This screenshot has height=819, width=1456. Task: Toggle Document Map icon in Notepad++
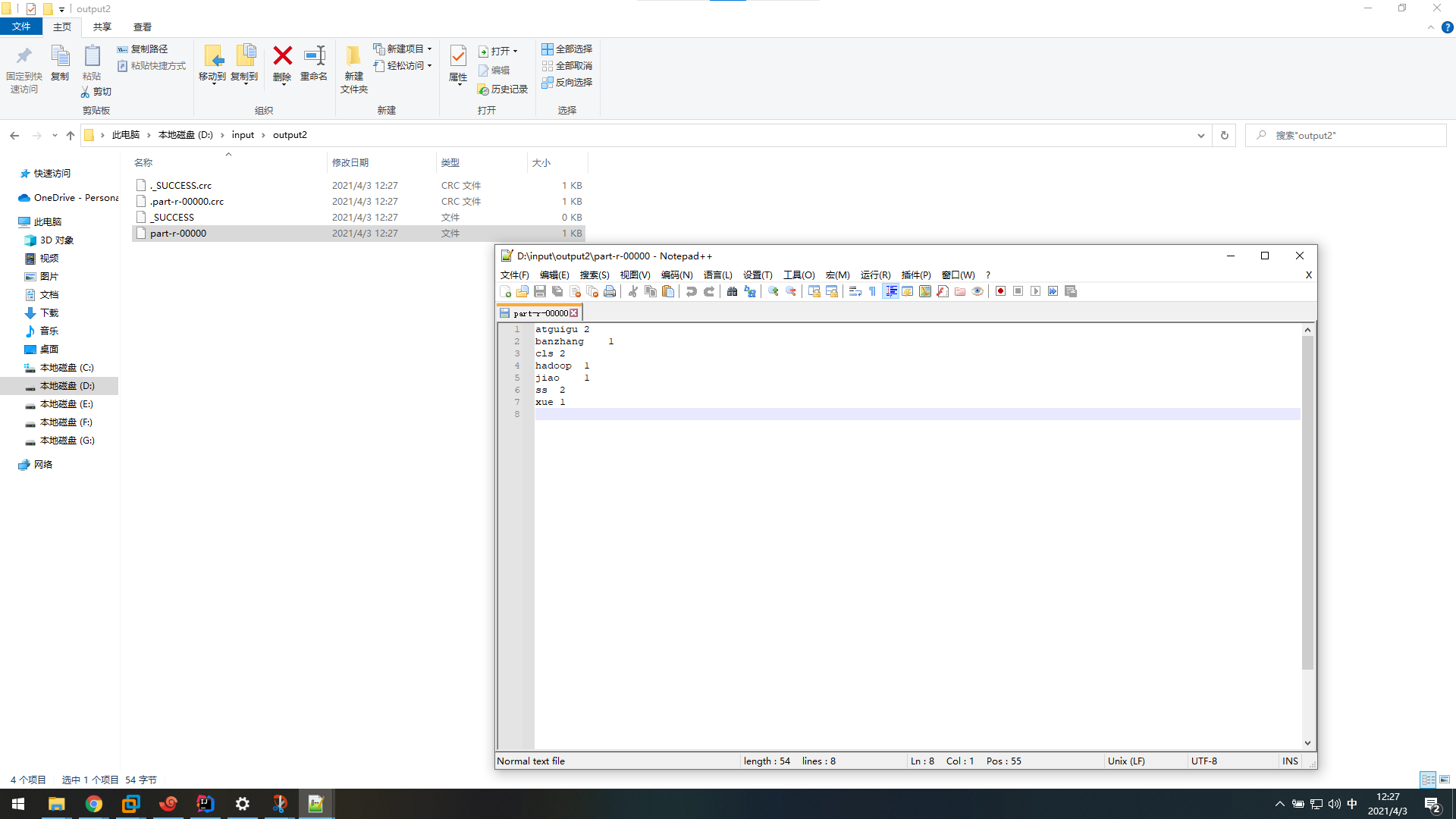[925, 291]
